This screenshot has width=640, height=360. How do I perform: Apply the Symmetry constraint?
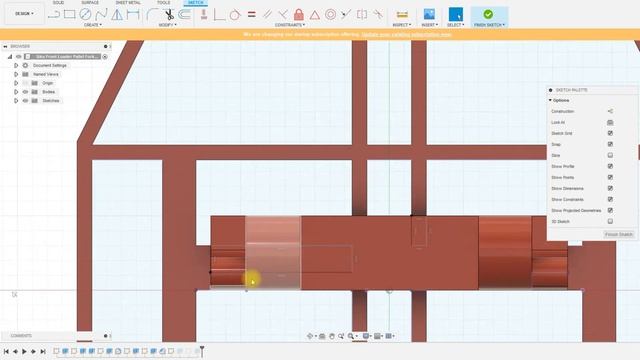coord(362,15)
